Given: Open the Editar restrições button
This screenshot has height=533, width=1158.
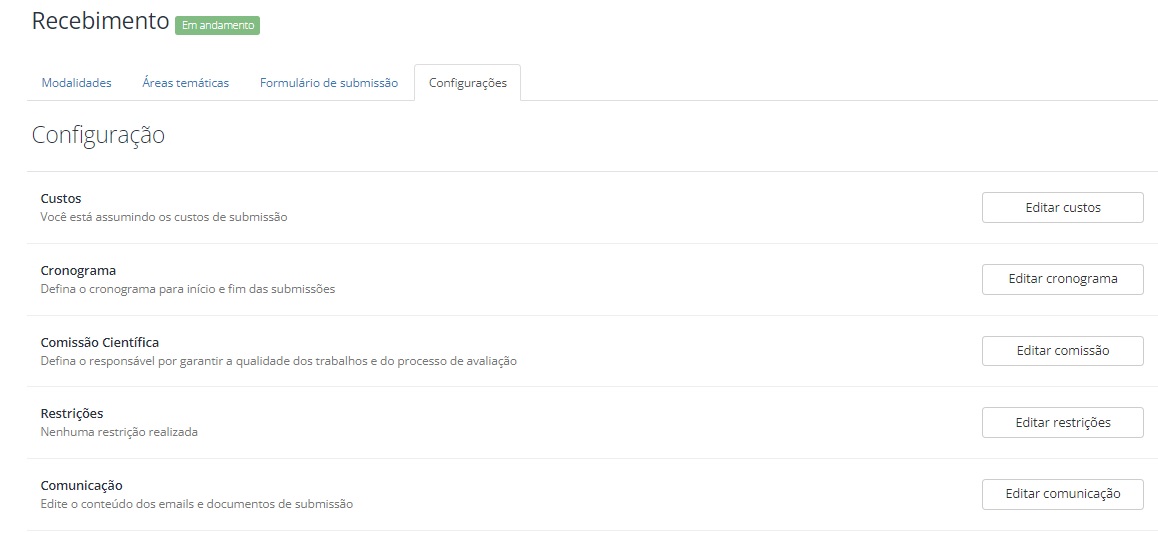Looking at the screenshot, I should pyautogui.click(x=1063, y=423).
